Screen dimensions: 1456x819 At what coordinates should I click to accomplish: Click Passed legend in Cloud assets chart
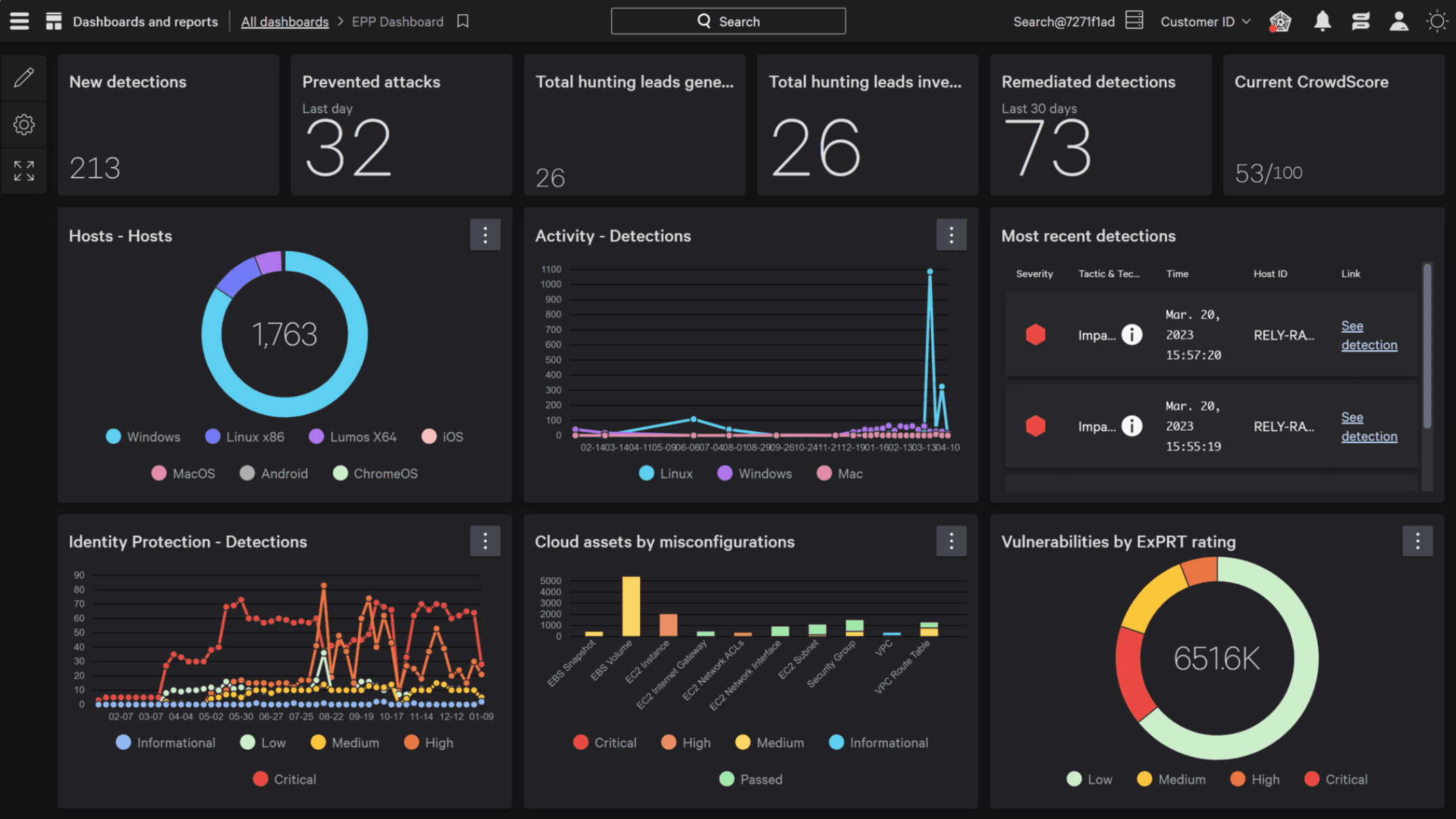(750, 779)
